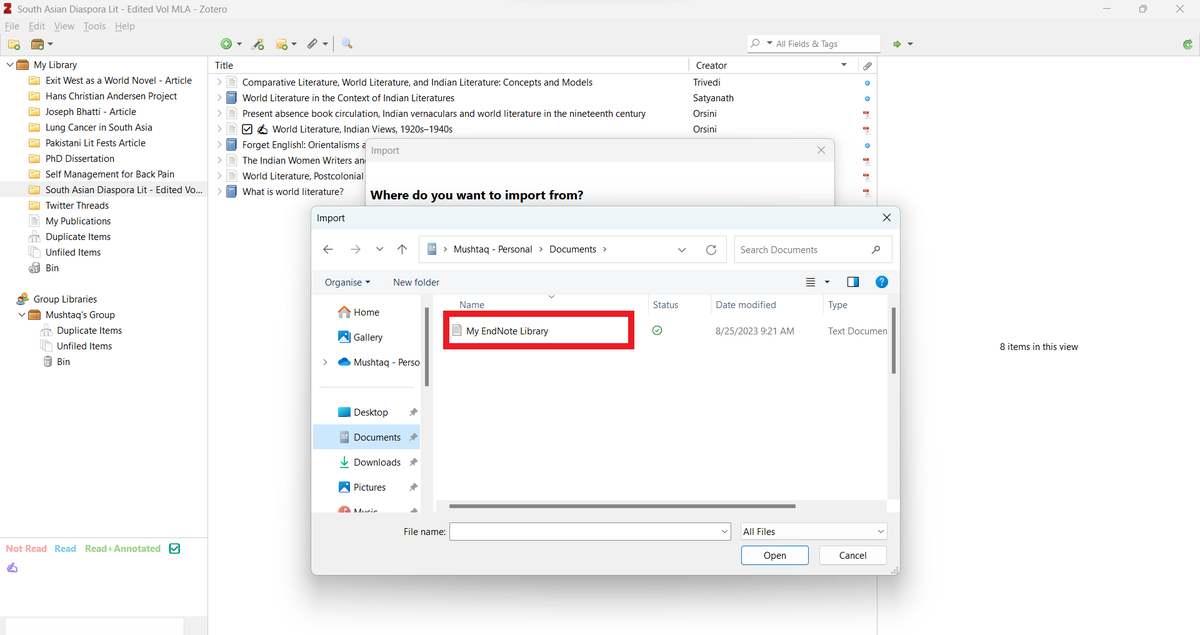This screenshot has height=635, width=1200.
Task: Open My Publications in the library pane
Action: (78, 221)
